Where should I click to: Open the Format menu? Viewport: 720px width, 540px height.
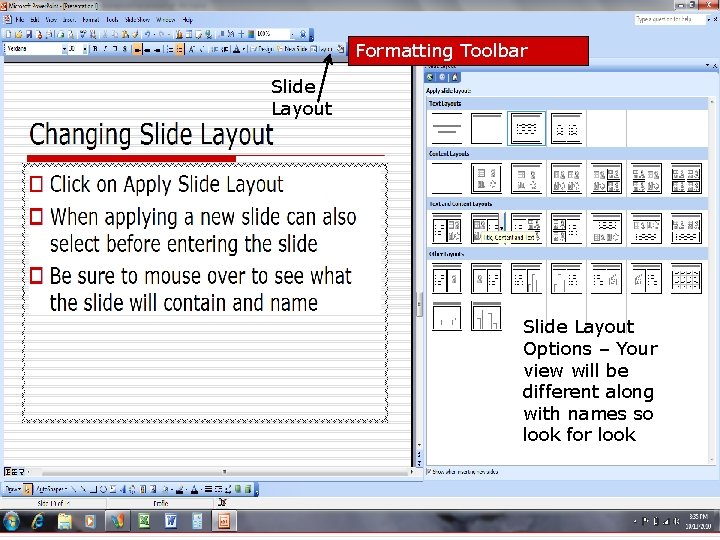[x=90, y=20]
